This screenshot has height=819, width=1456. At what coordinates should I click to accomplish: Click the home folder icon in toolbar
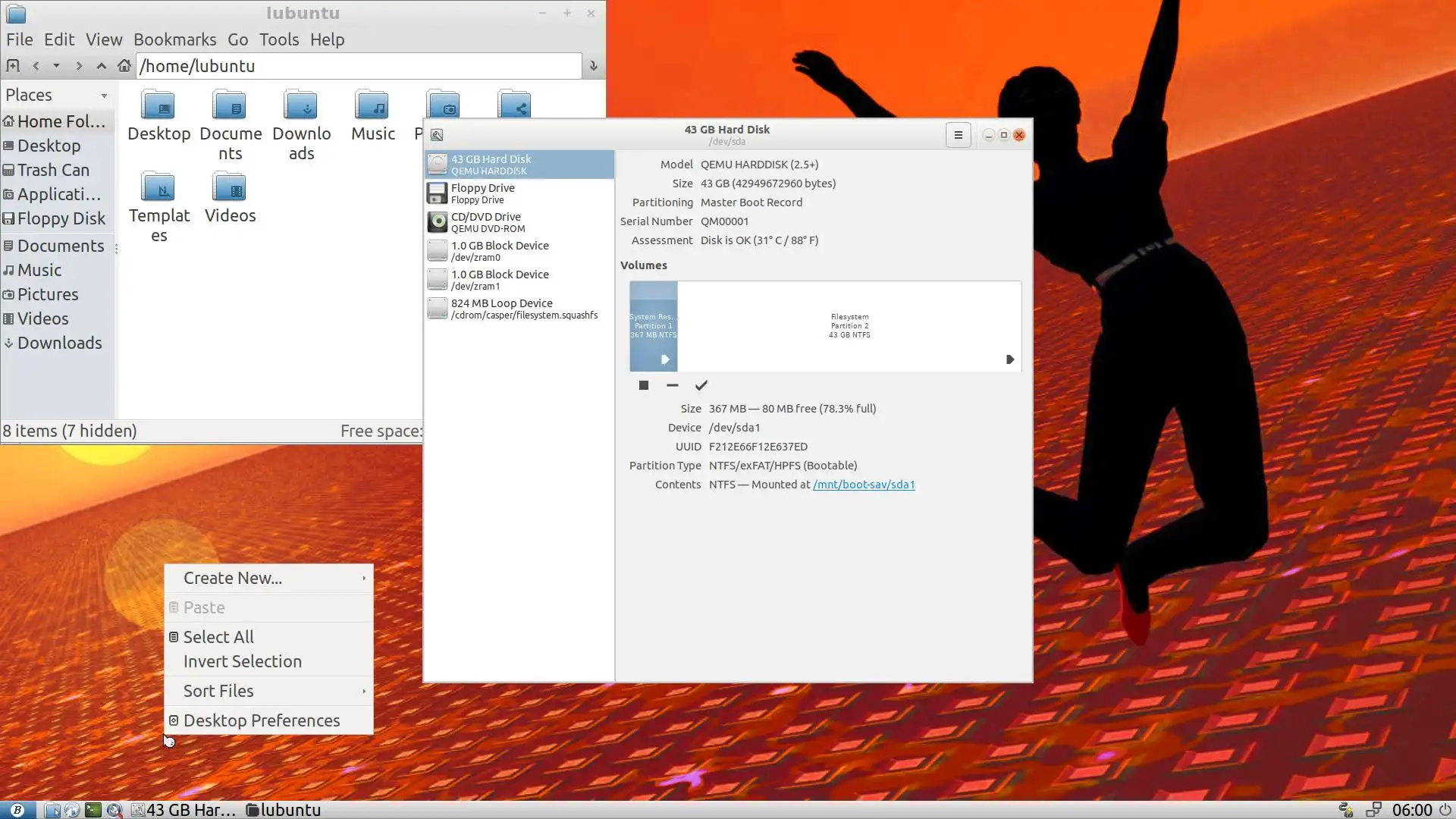124,66
